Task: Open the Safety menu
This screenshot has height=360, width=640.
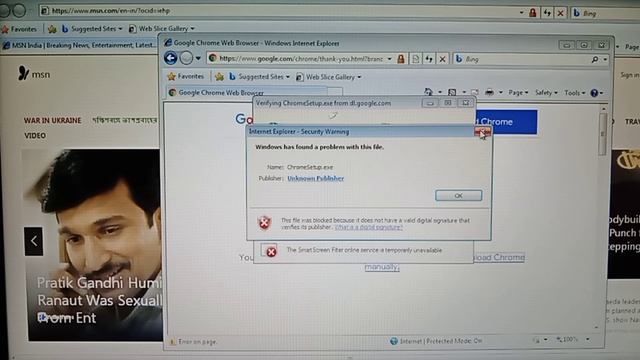Action: pos(546,93)
